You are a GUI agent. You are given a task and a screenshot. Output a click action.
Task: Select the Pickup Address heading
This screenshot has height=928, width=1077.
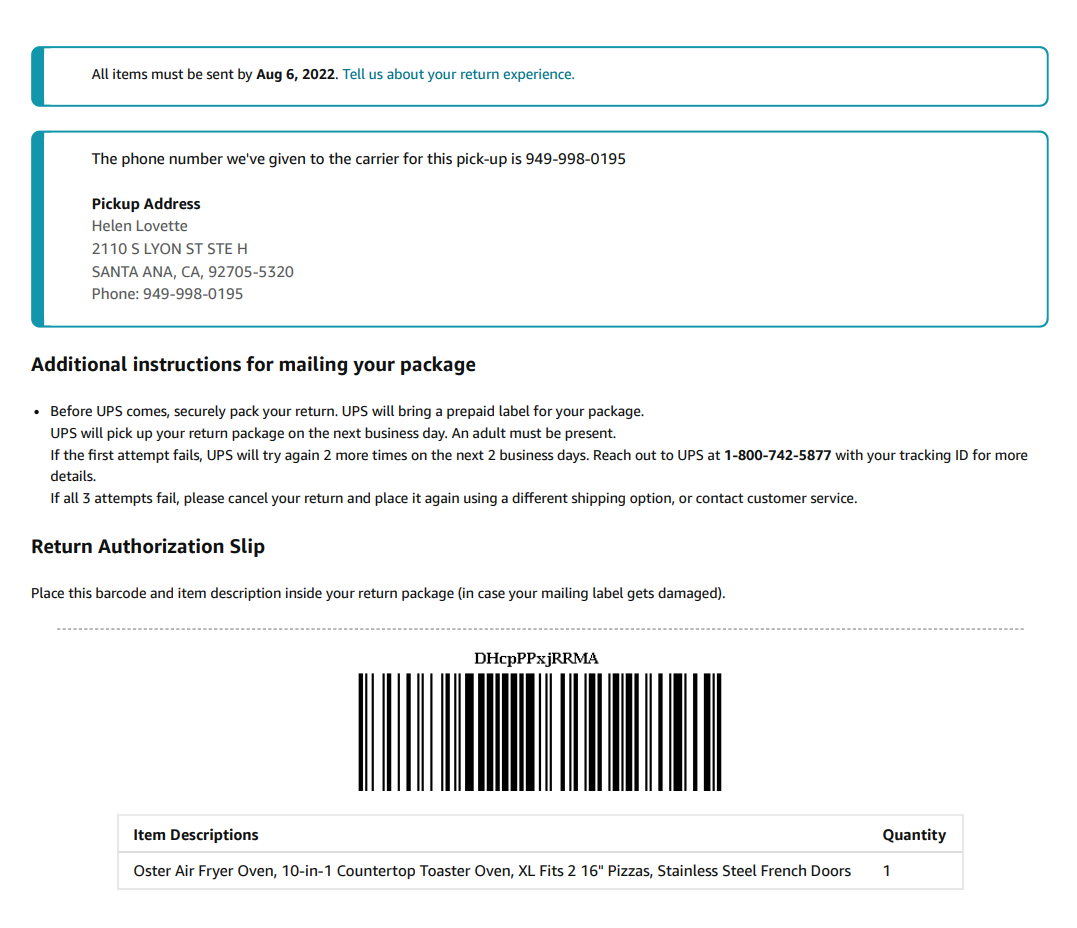click(x=146, y=204)
